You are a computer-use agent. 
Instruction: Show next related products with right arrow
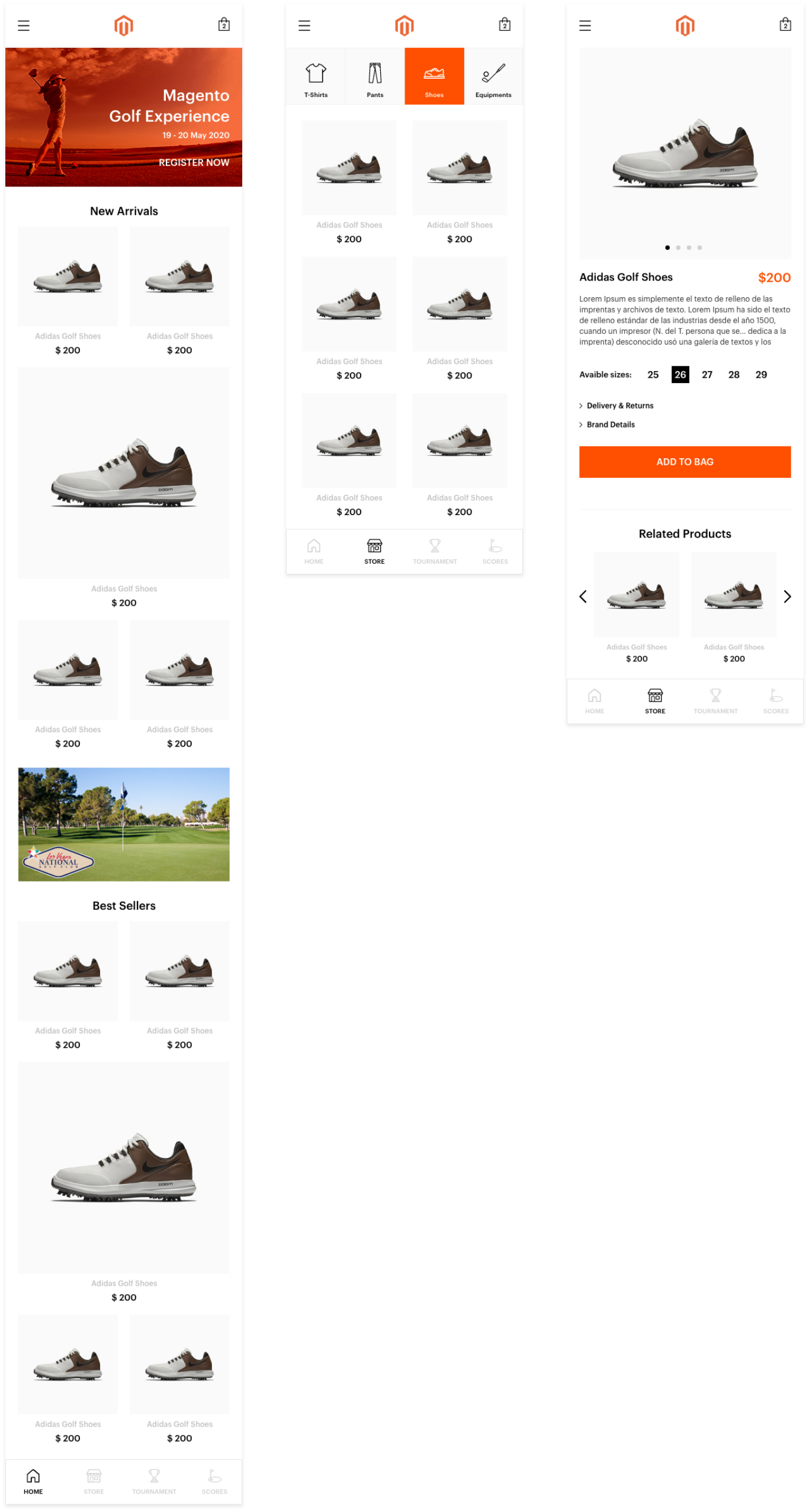(787, 596)
